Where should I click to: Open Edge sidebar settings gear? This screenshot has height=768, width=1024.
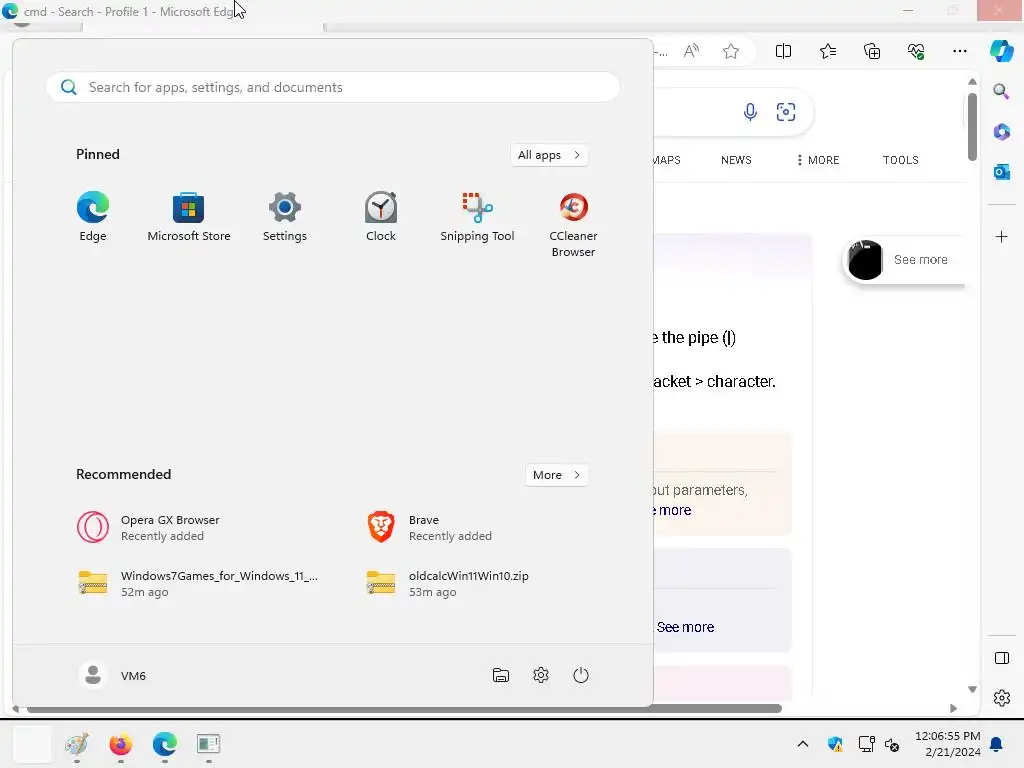[1001, 698]
